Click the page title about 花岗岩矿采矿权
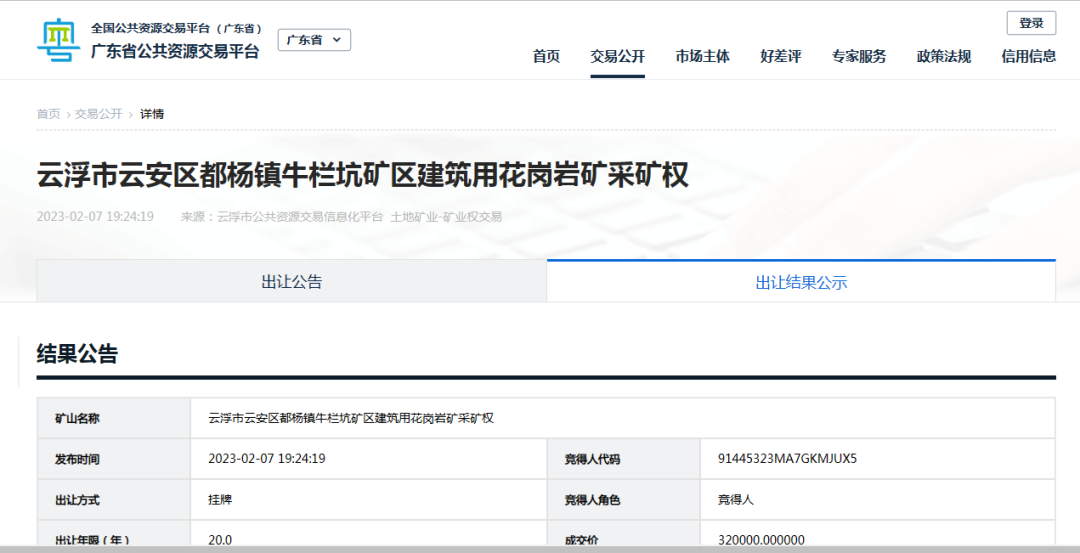 [x=363, y=175]
